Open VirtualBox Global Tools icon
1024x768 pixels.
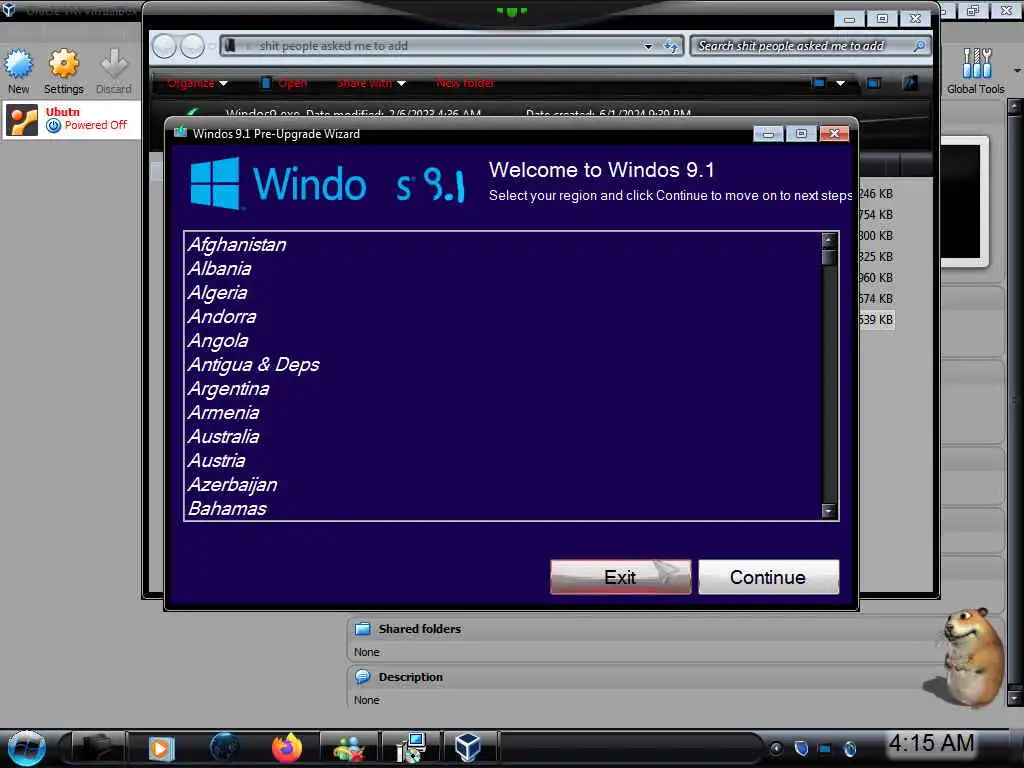pyautogui.click(x=977, y=63)
